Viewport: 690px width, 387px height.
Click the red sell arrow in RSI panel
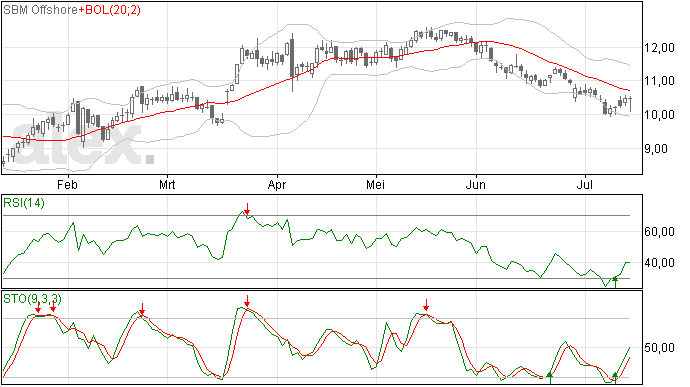(248, 209)
